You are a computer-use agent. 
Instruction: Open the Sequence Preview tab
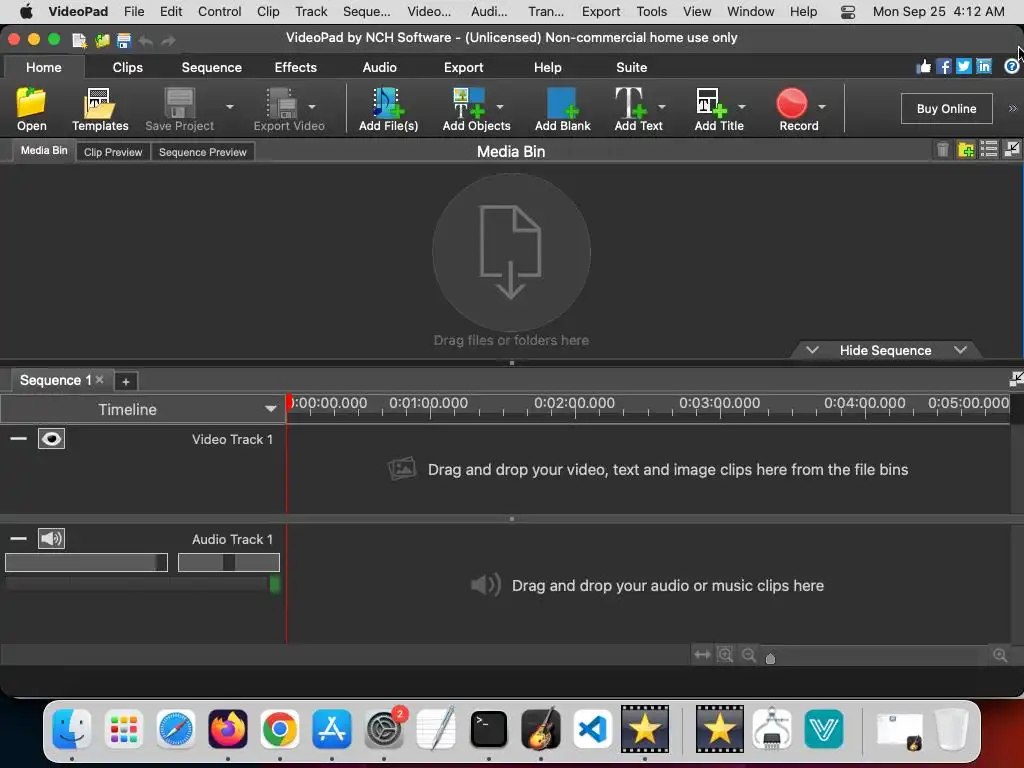pyautogui.click(x=202, y=152)
